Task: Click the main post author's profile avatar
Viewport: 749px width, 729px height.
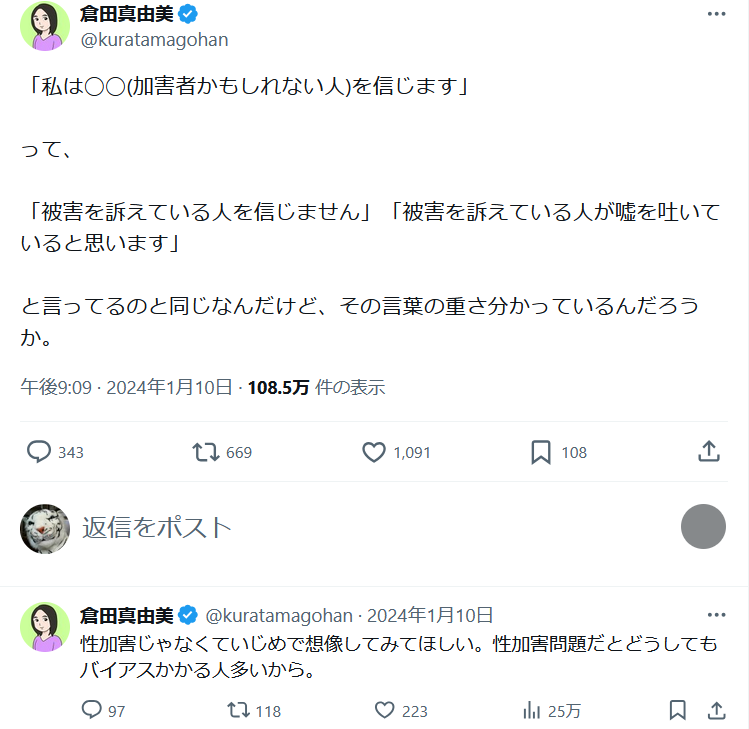Action: [44, 26]
